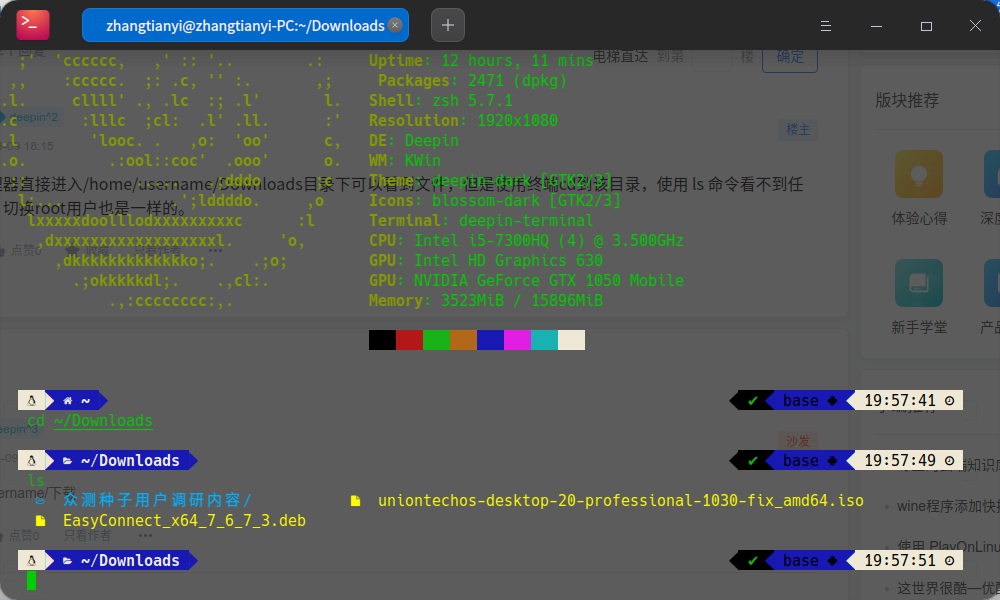Close the terminal window
This screenshot has width=1000, height=600.
(975, 26)
